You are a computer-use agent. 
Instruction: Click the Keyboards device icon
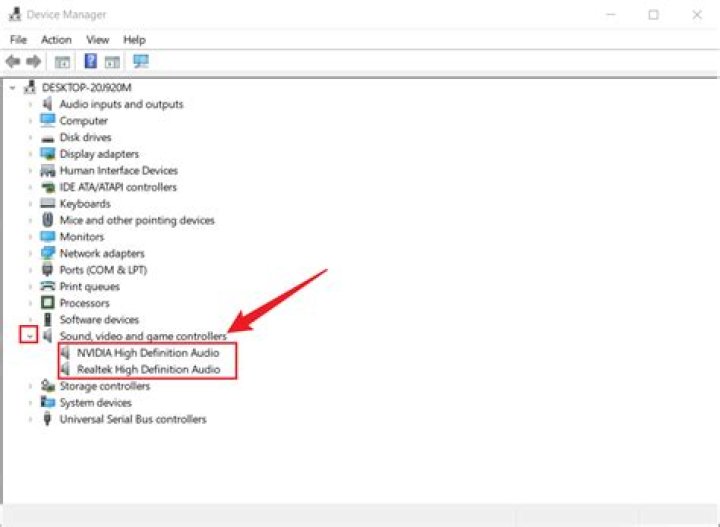coord(47,204)
